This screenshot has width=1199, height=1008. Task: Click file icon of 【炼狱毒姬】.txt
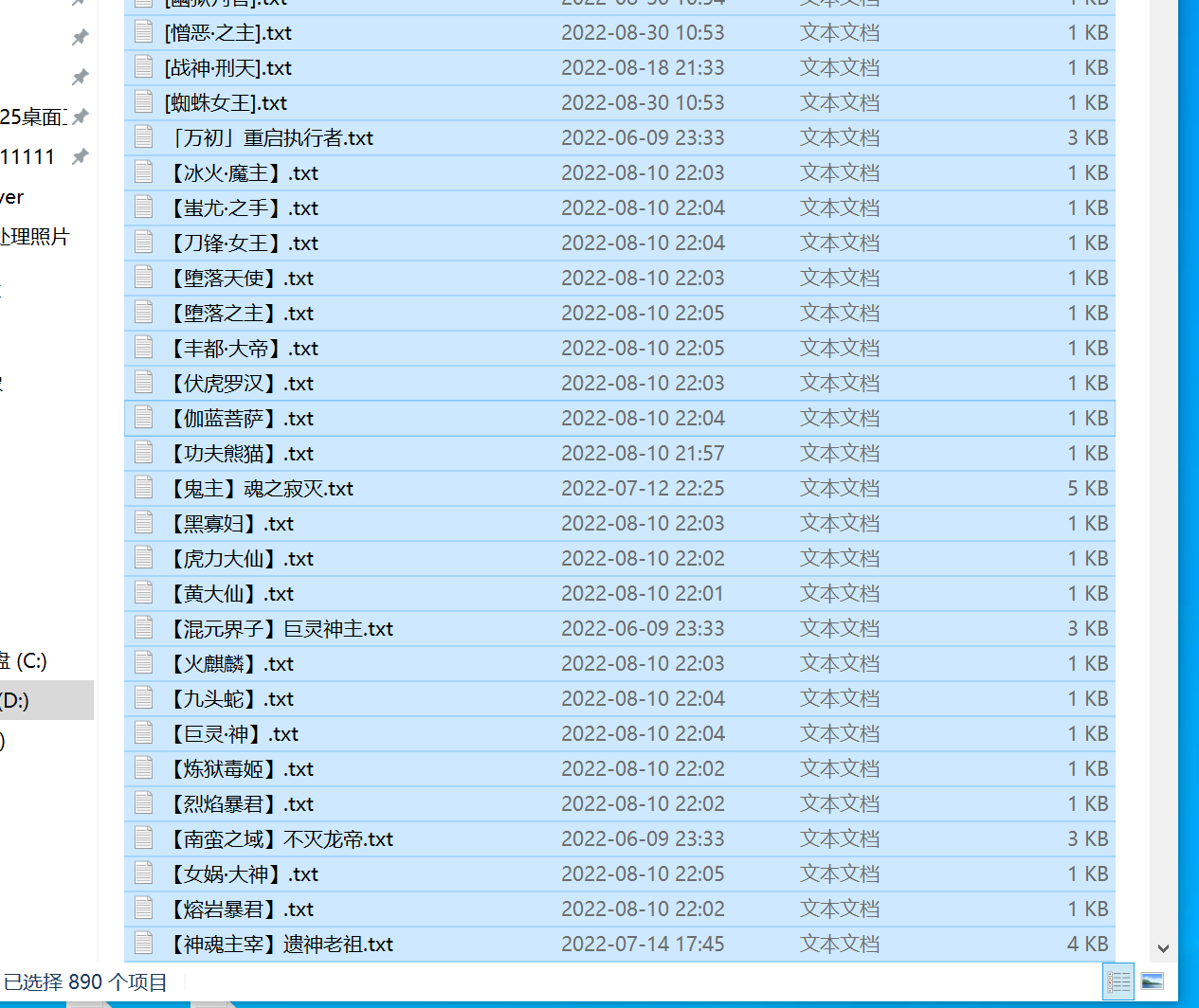[x=144, y=768]
